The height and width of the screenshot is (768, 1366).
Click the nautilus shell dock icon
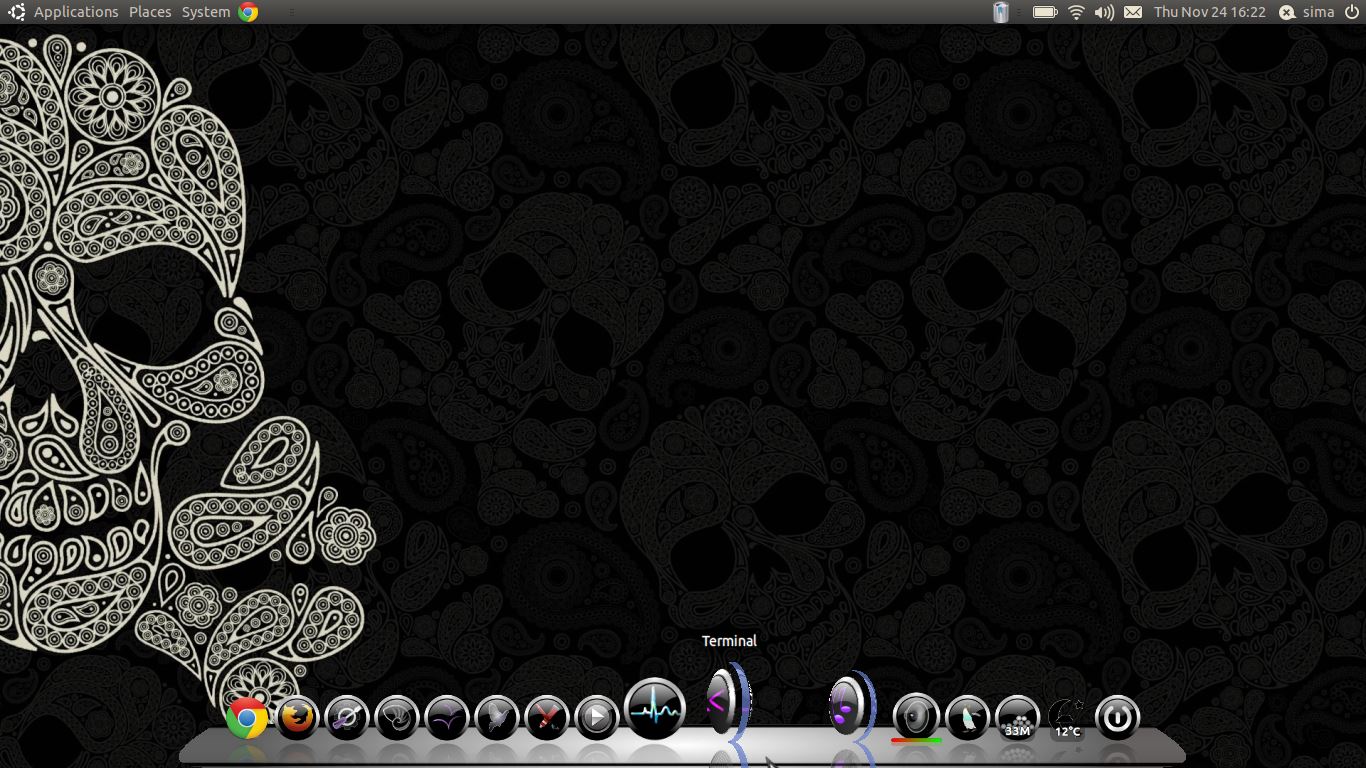[397, 718]
